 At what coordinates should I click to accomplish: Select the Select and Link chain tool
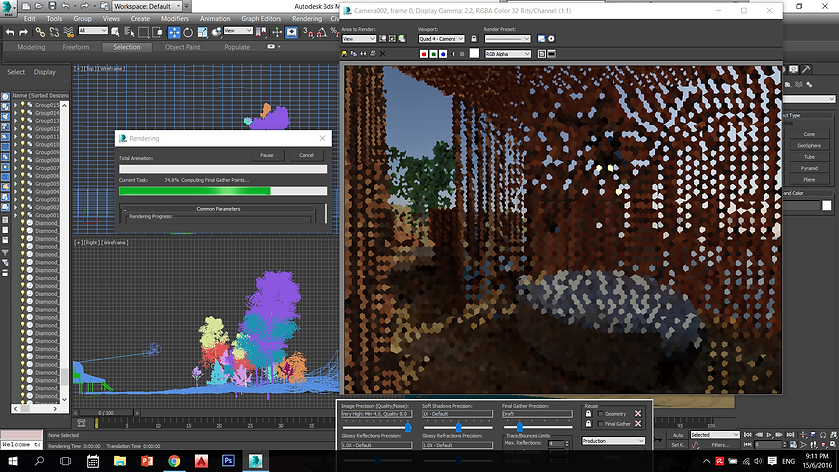tap(40, 32)
